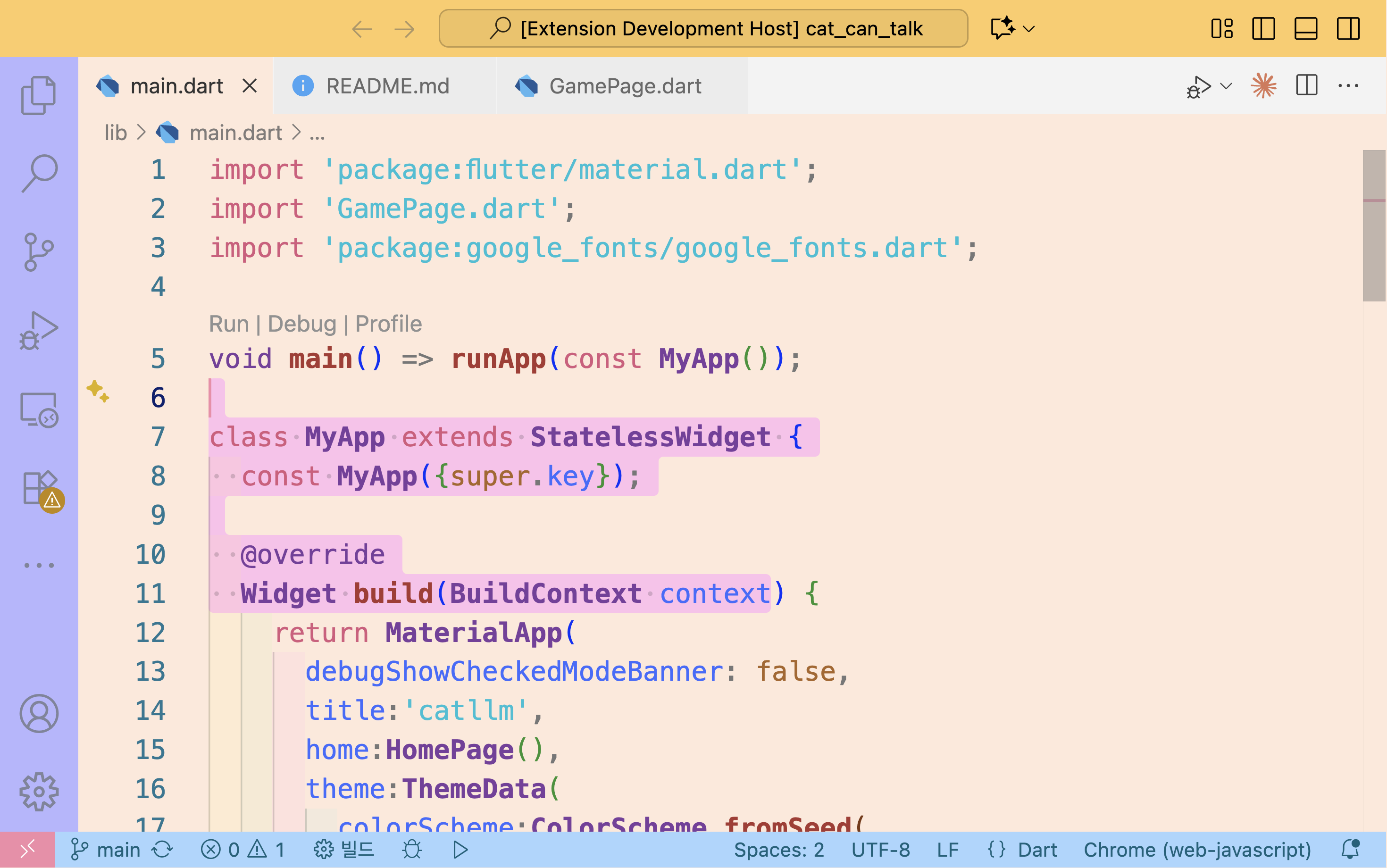Click the Debug CodeLens link above main

[301, 324]
